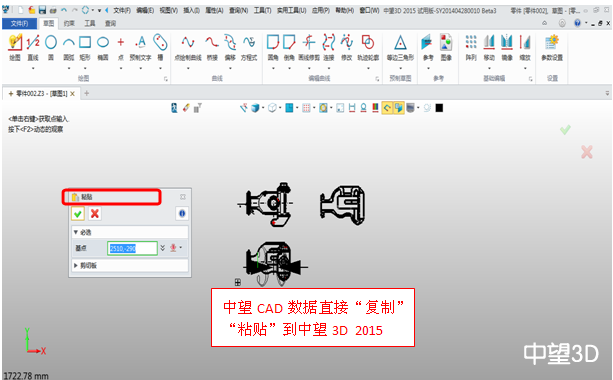The width and height of the screenshot is (613, 380).
Task: Select the 倒角 chamfer tool
Action: tap(289, 47)
